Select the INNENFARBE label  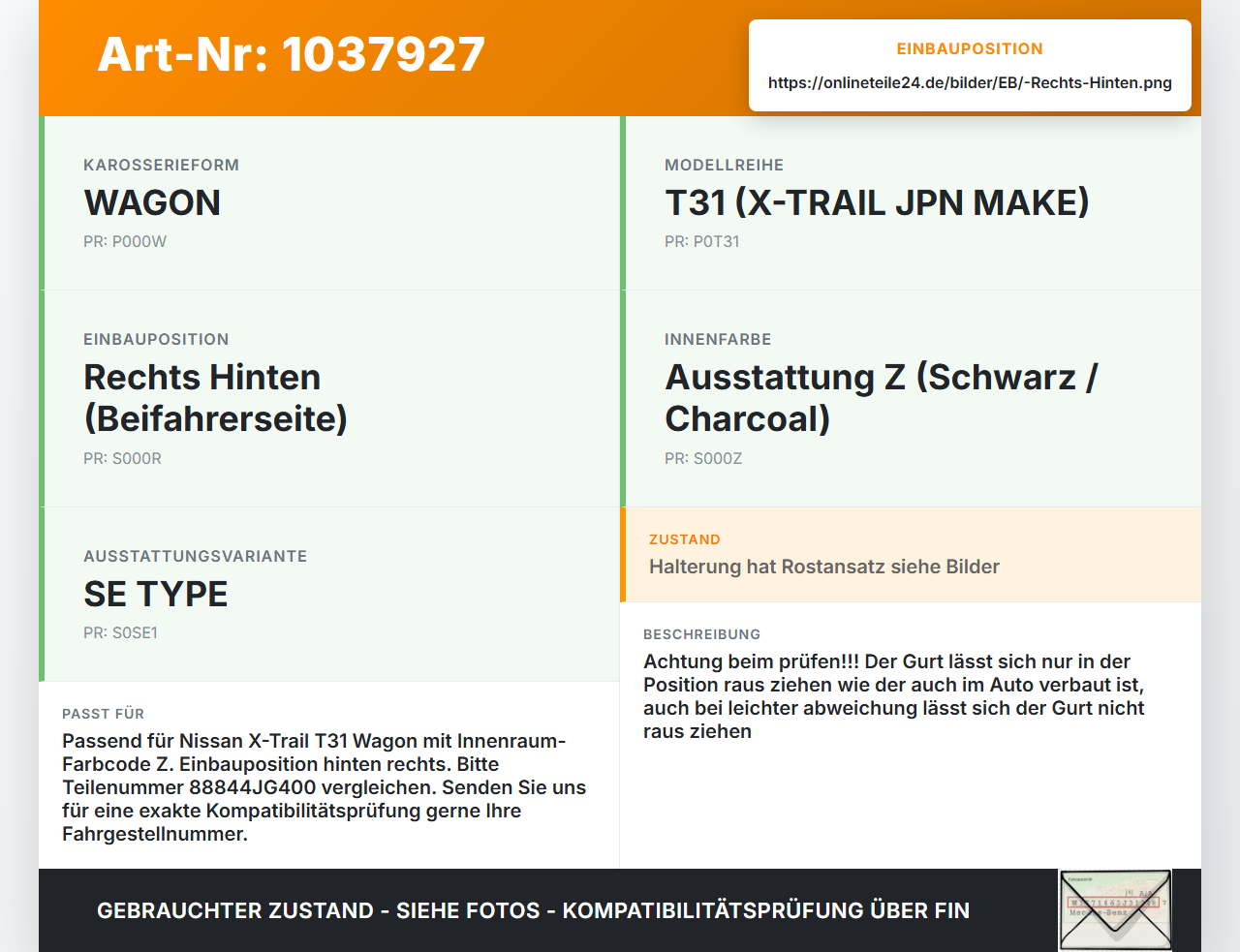click(718, 340)
